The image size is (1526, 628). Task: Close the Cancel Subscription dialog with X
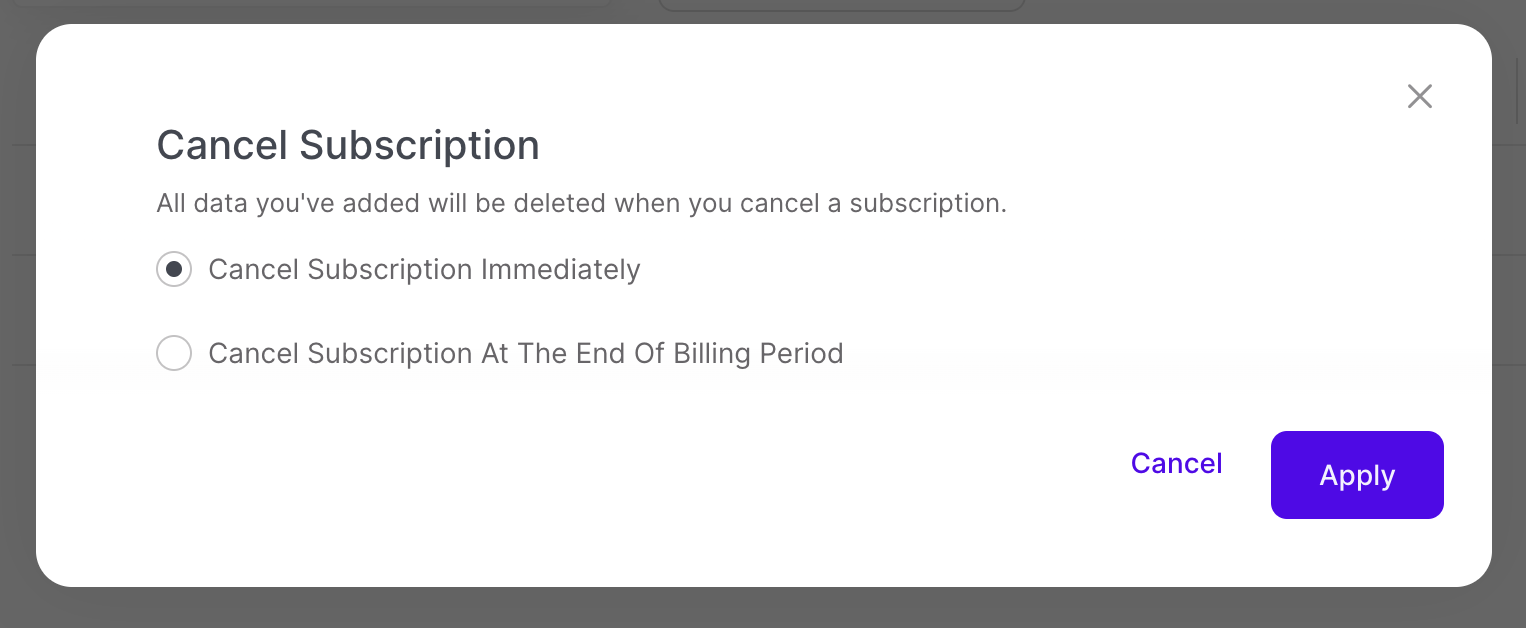pyautogui.click(x=1419, y=96)
